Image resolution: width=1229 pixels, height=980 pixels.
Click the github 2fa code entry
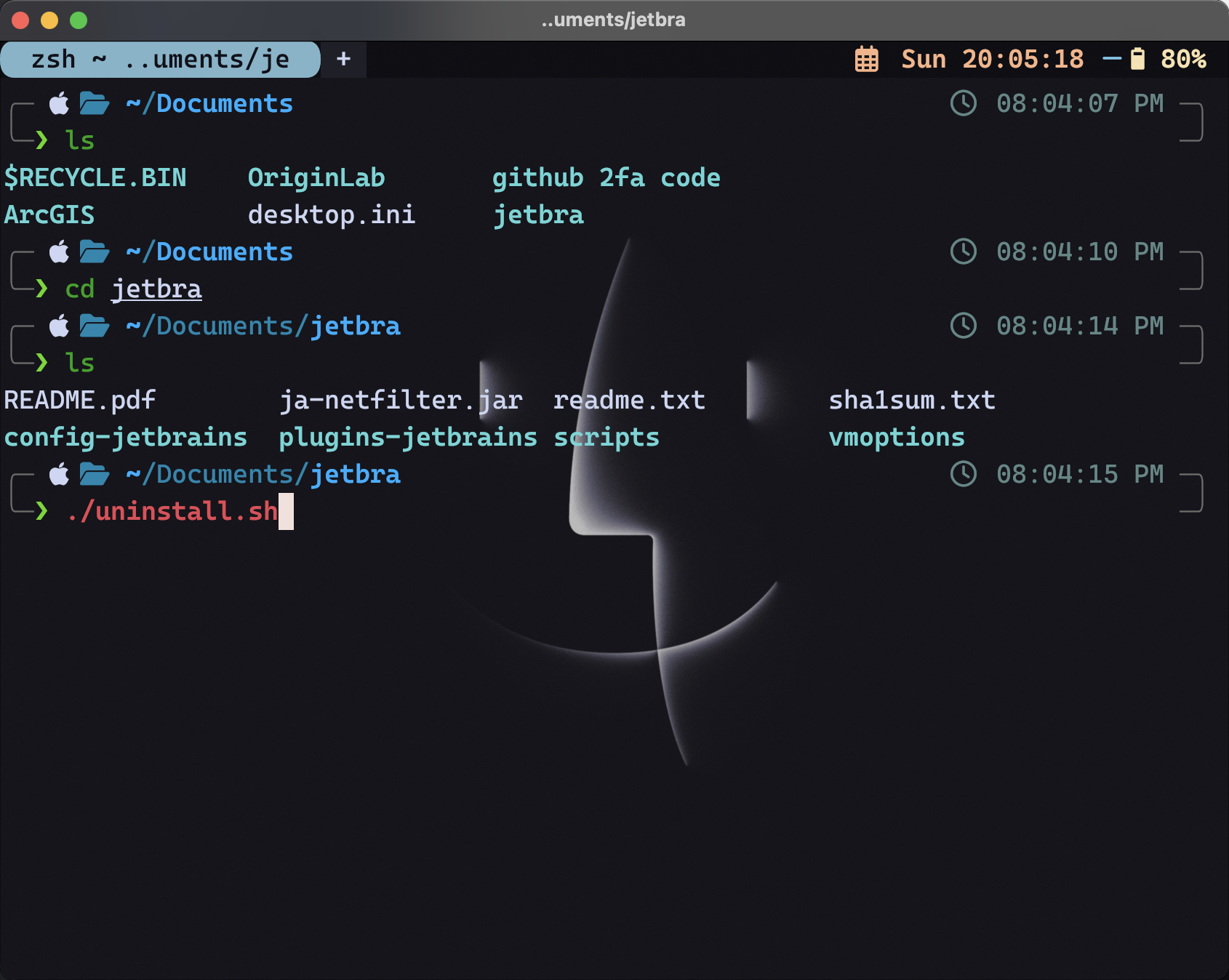pos(607,177)
